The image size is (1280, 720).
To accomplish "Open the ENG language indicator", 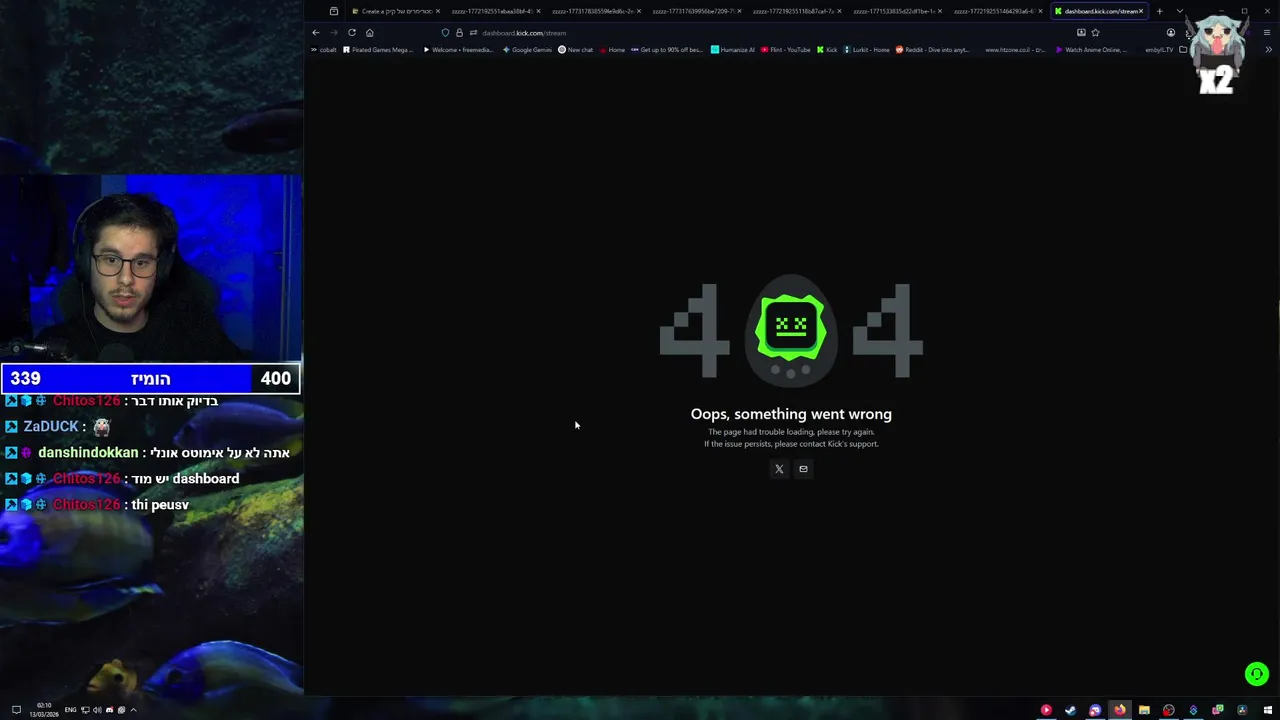I will coord(70,710).
